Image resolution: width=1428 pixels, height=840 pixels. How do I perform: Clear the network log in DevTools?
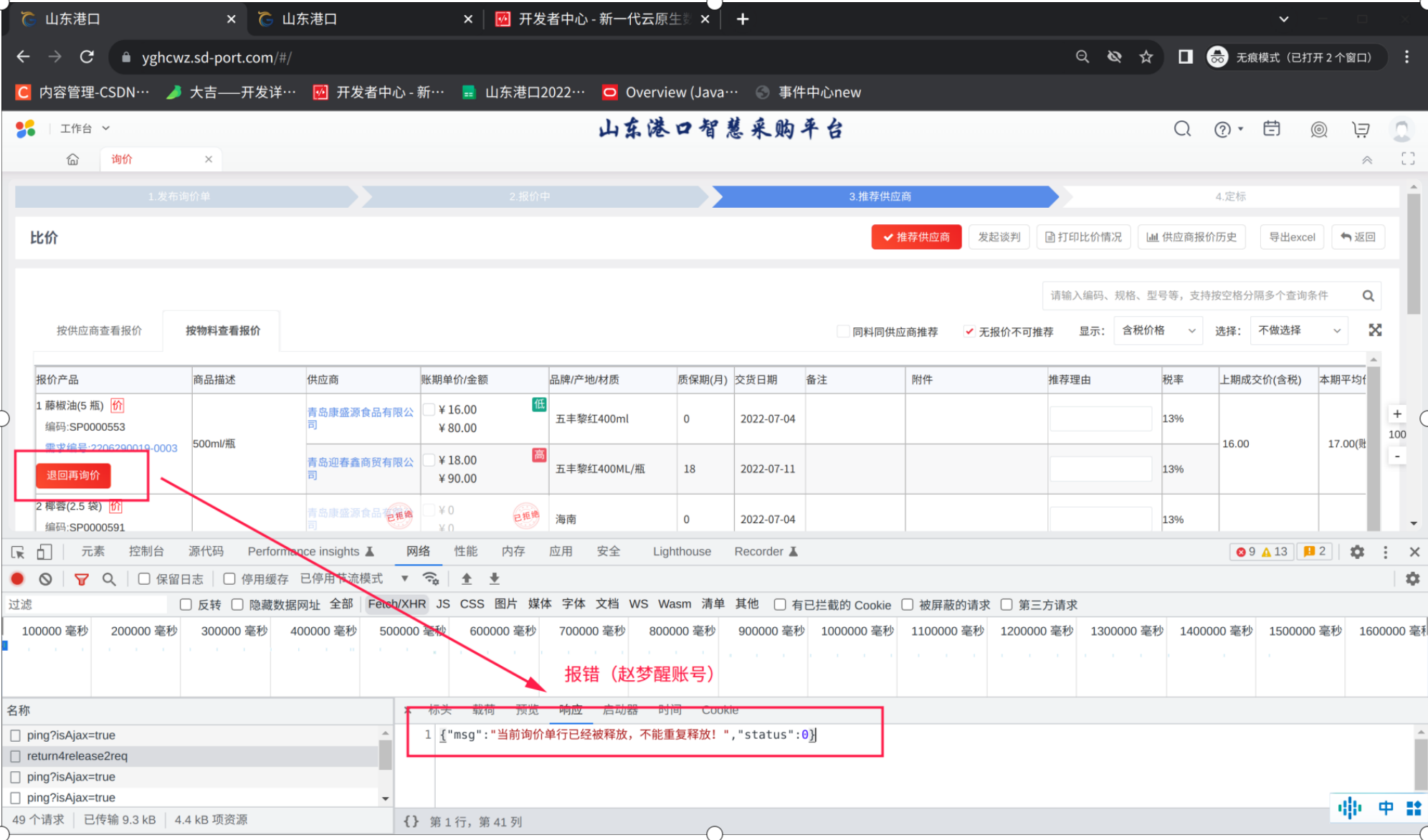click(x=45, y=578)
